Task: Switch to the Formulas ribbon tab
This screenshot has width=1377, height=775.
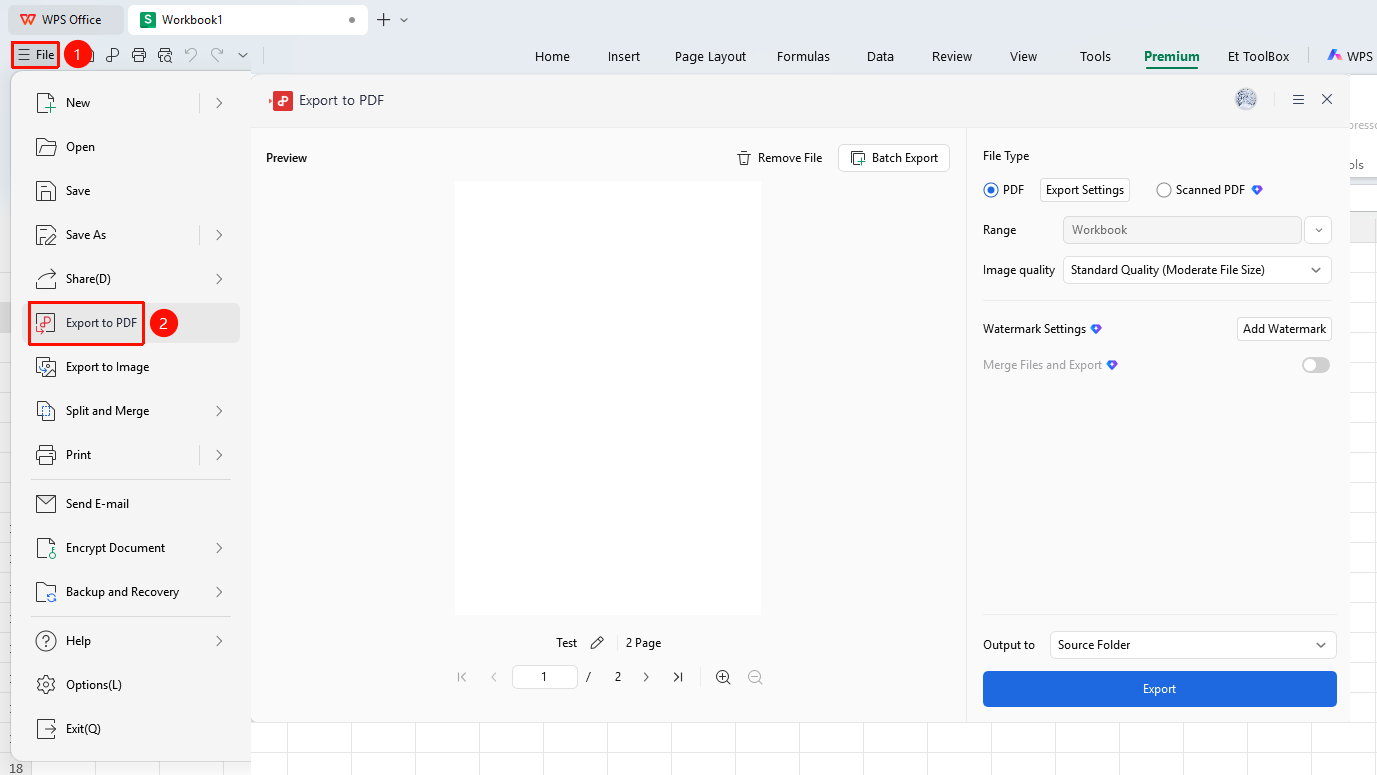Action: (803, 57)
